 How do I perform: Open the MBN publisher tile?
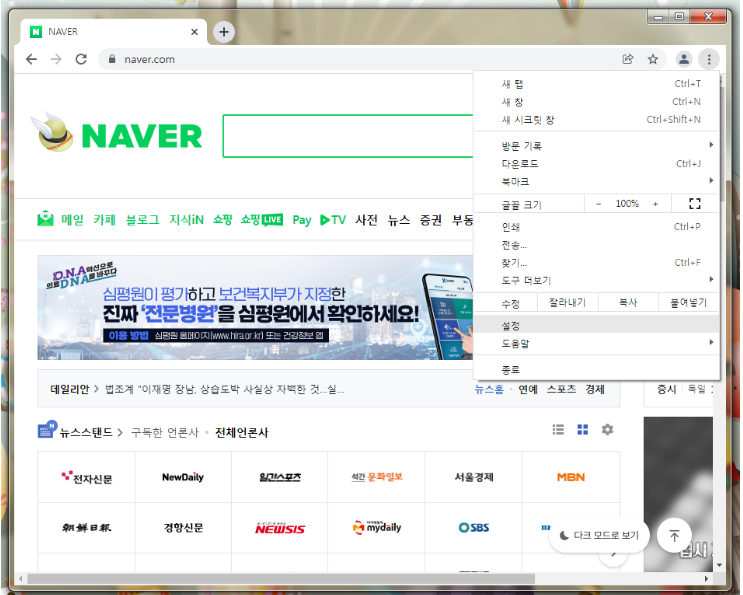coord(571,478)
